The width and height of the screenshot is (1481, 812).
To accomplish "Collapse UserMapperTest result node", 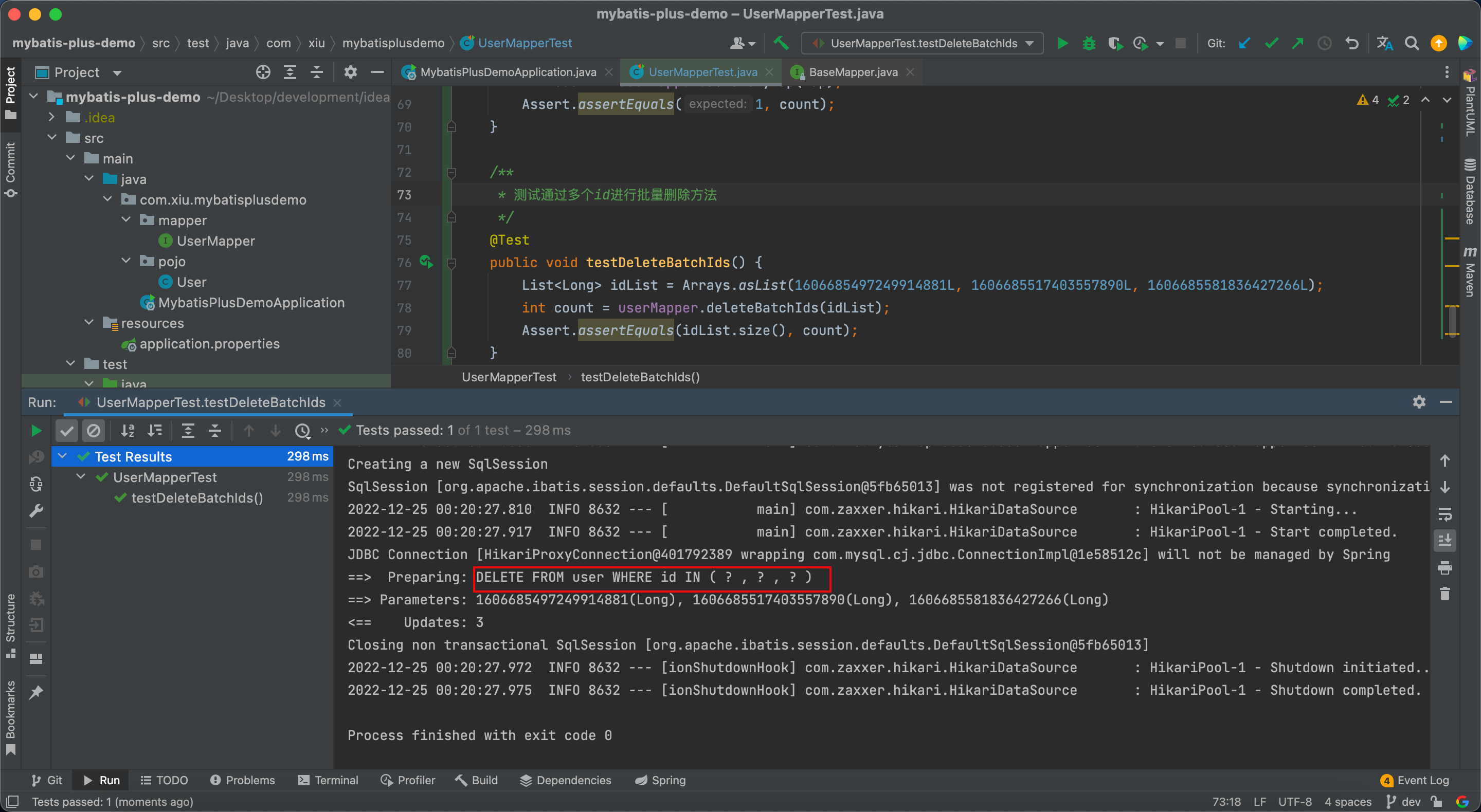I will pyautogui.click(x=81, y=477).
